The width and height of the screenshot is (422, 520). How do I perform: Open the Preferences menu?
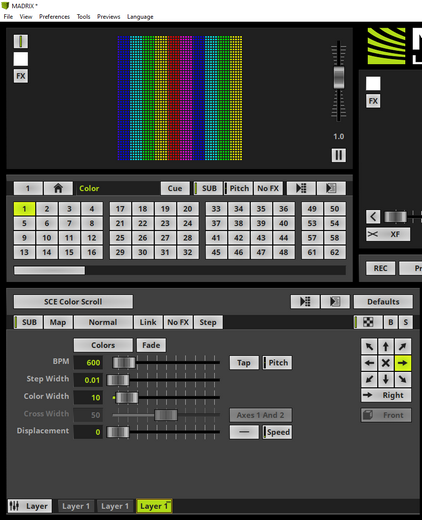(x=54, y=17)
